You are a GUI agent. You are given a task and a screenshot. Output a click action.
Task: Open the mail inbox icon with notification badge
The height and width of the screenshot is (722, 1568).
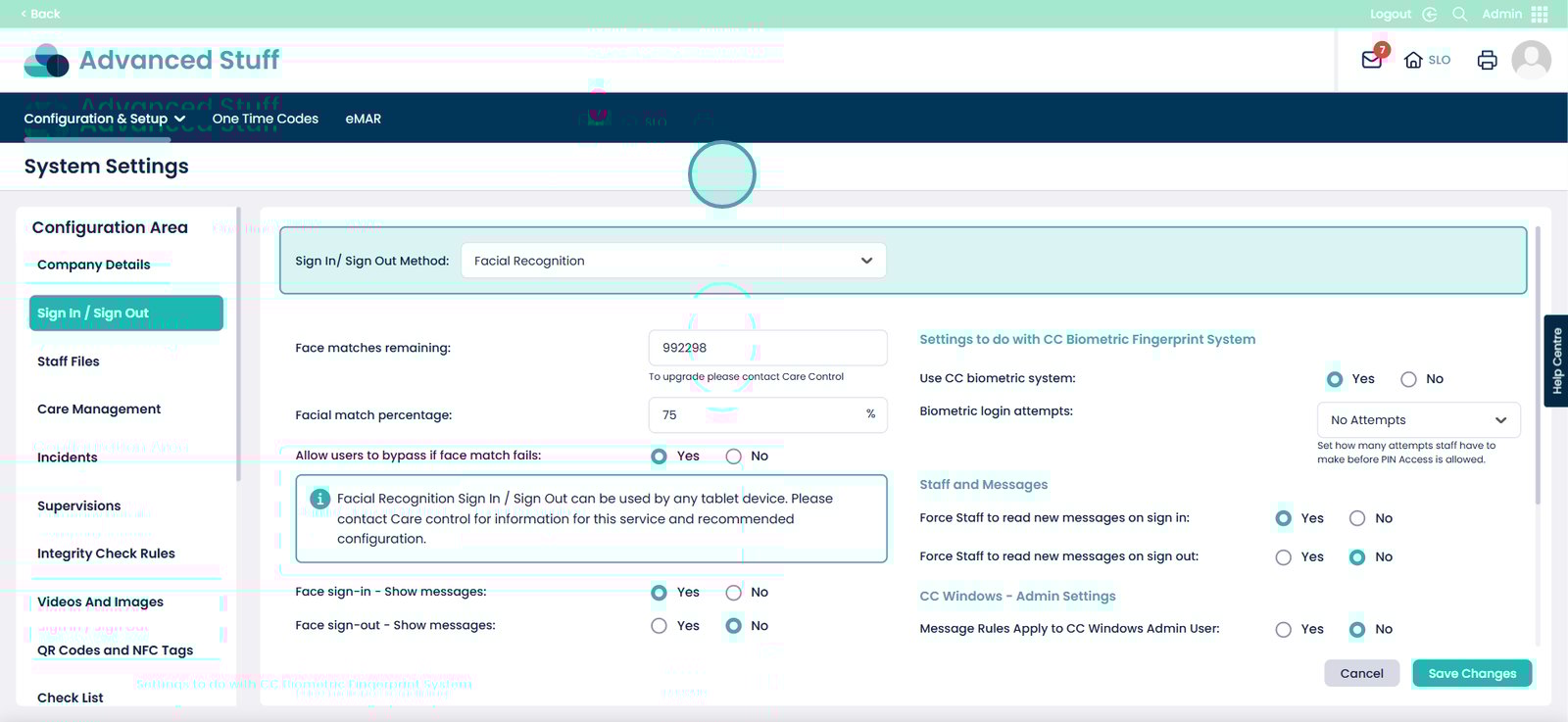coord(1372,60)
